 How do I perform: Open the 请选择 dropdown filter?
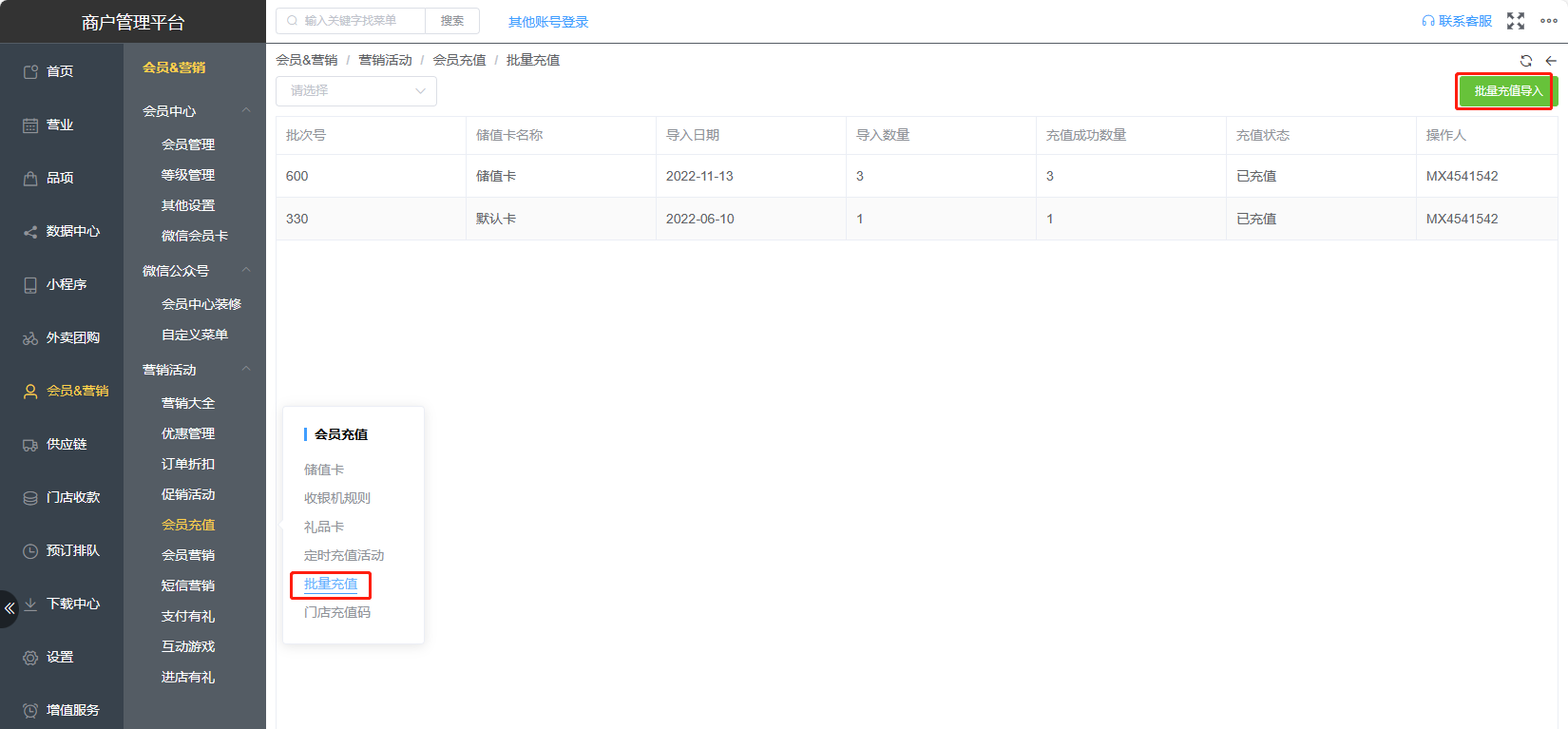[356, 90]
